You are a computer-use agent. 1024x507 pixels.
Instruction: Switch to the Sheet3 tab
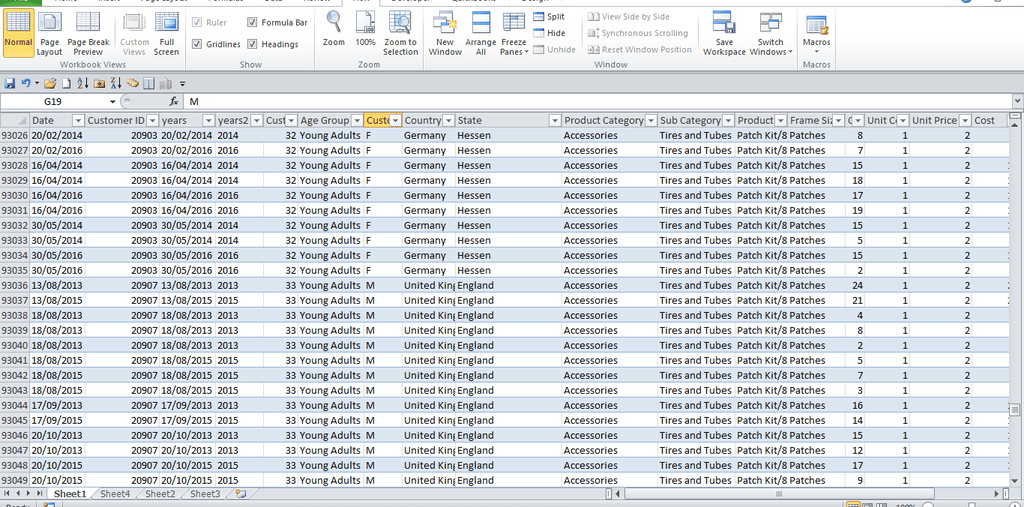coord(205,494)
